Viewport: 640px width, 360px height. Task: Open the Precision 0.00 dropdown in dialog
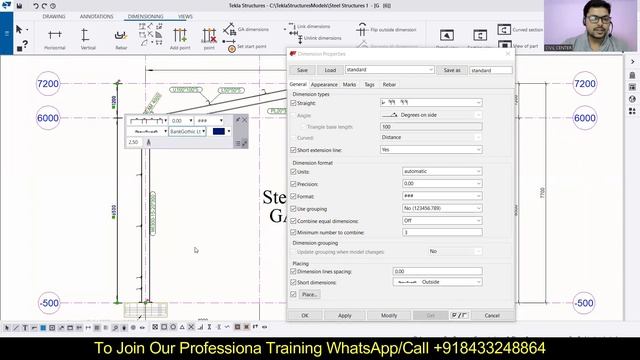coord(442,184)
